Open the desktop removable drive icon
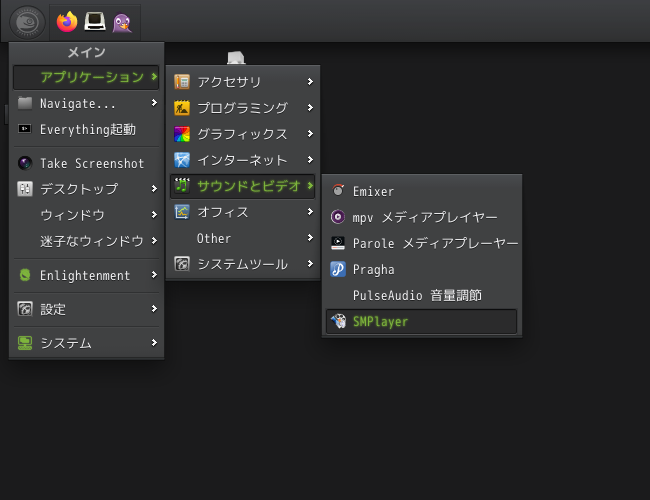The image size is (650, 500). (x=236, y=58)
